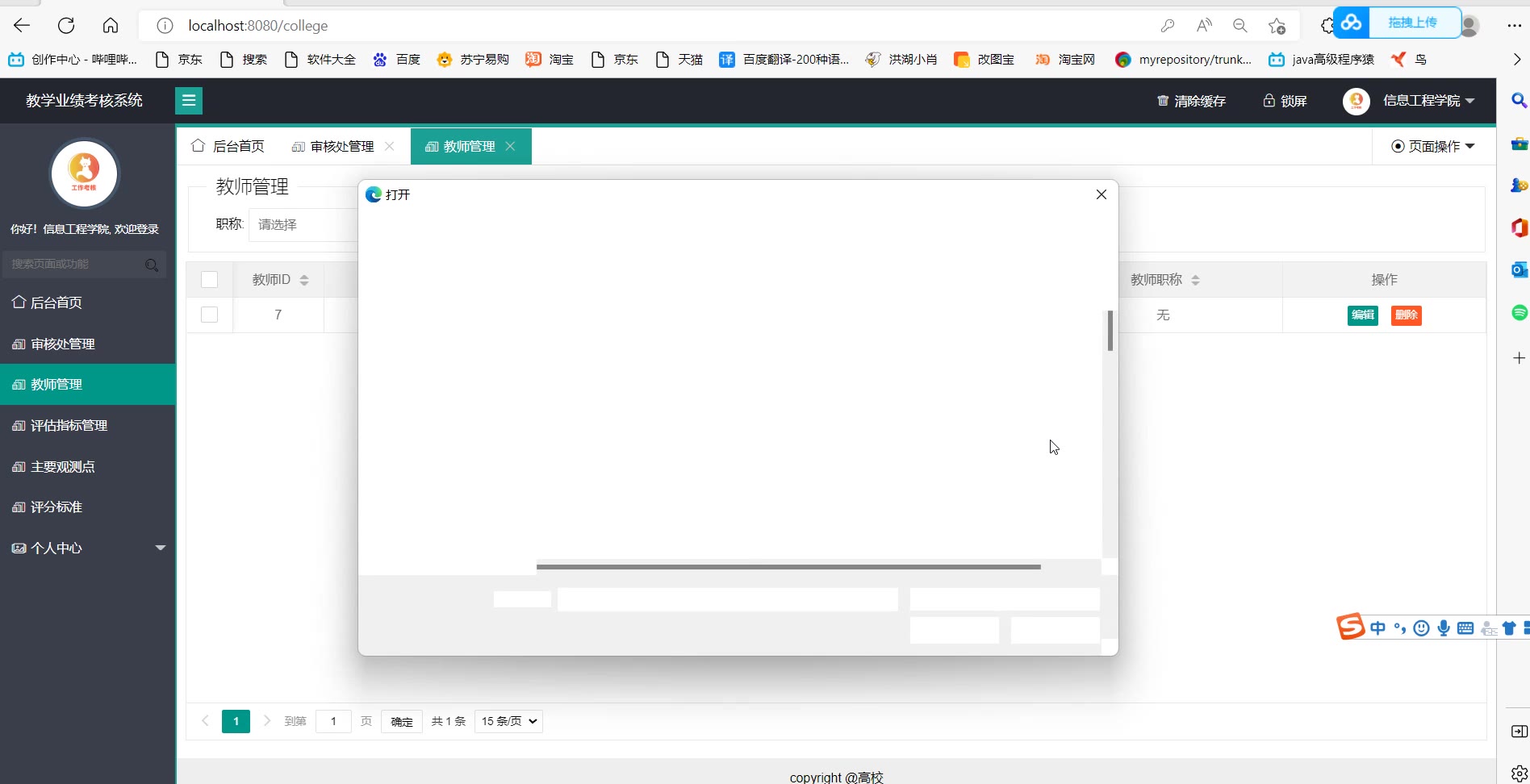Add page to favorites star icon
This screenshot has width=1530, height=784.
[1277, 26]
